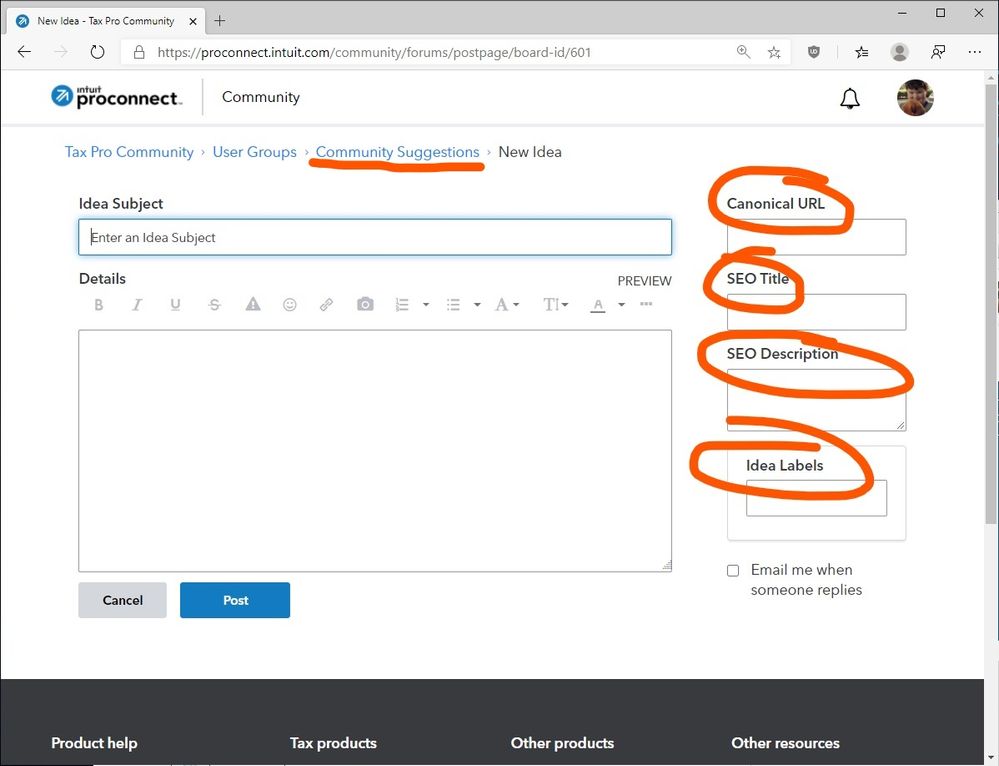Viewport: 999px width, 766px height.
Task: Enable 'Email me when someone replies' checkbox
Action: click(x=733, y=570)
